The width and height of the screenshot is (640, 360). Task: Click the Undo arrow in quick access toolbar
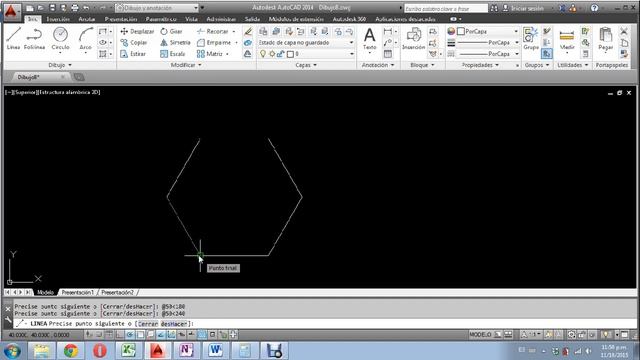(86, 8)
